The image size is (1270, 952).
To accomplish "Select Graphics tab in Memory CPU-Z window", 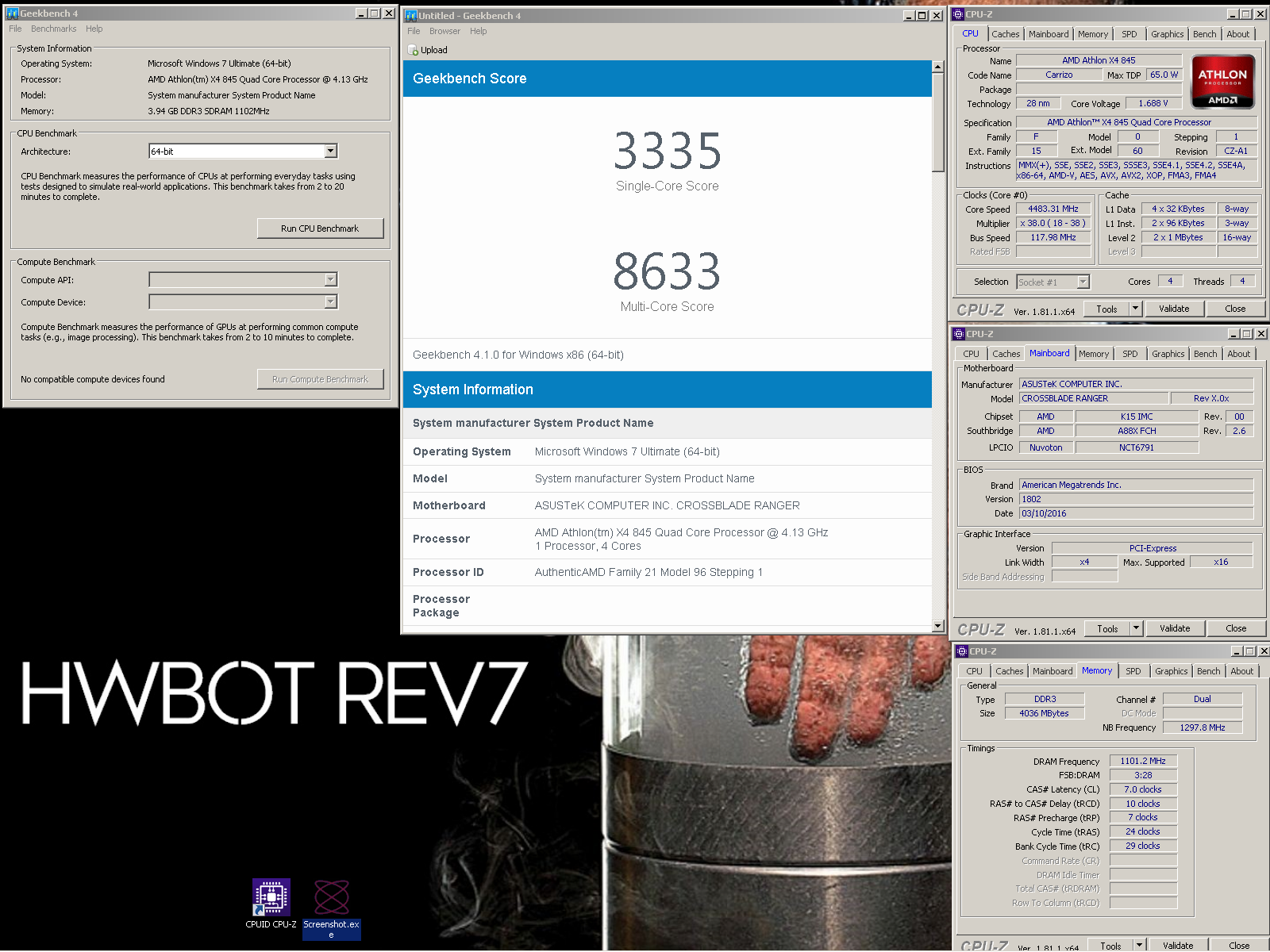I will [1172, 671].
